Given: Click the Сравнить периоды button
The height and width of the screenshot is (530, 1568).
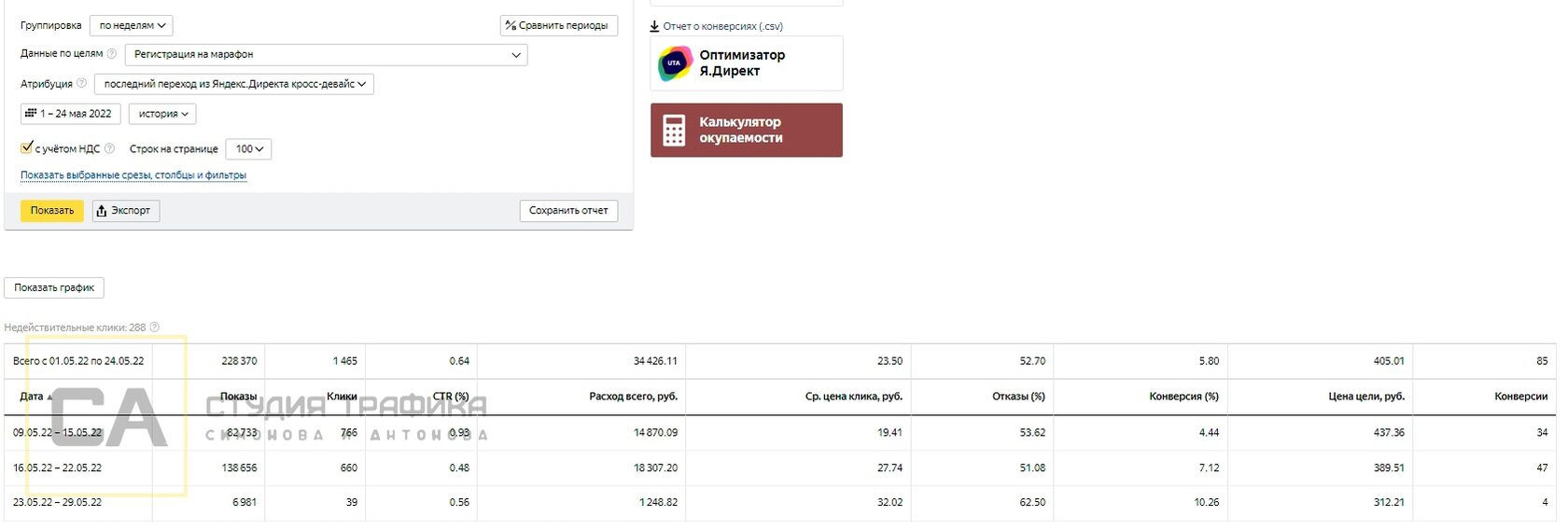Looking at the screenshot, I should [558, 26].
